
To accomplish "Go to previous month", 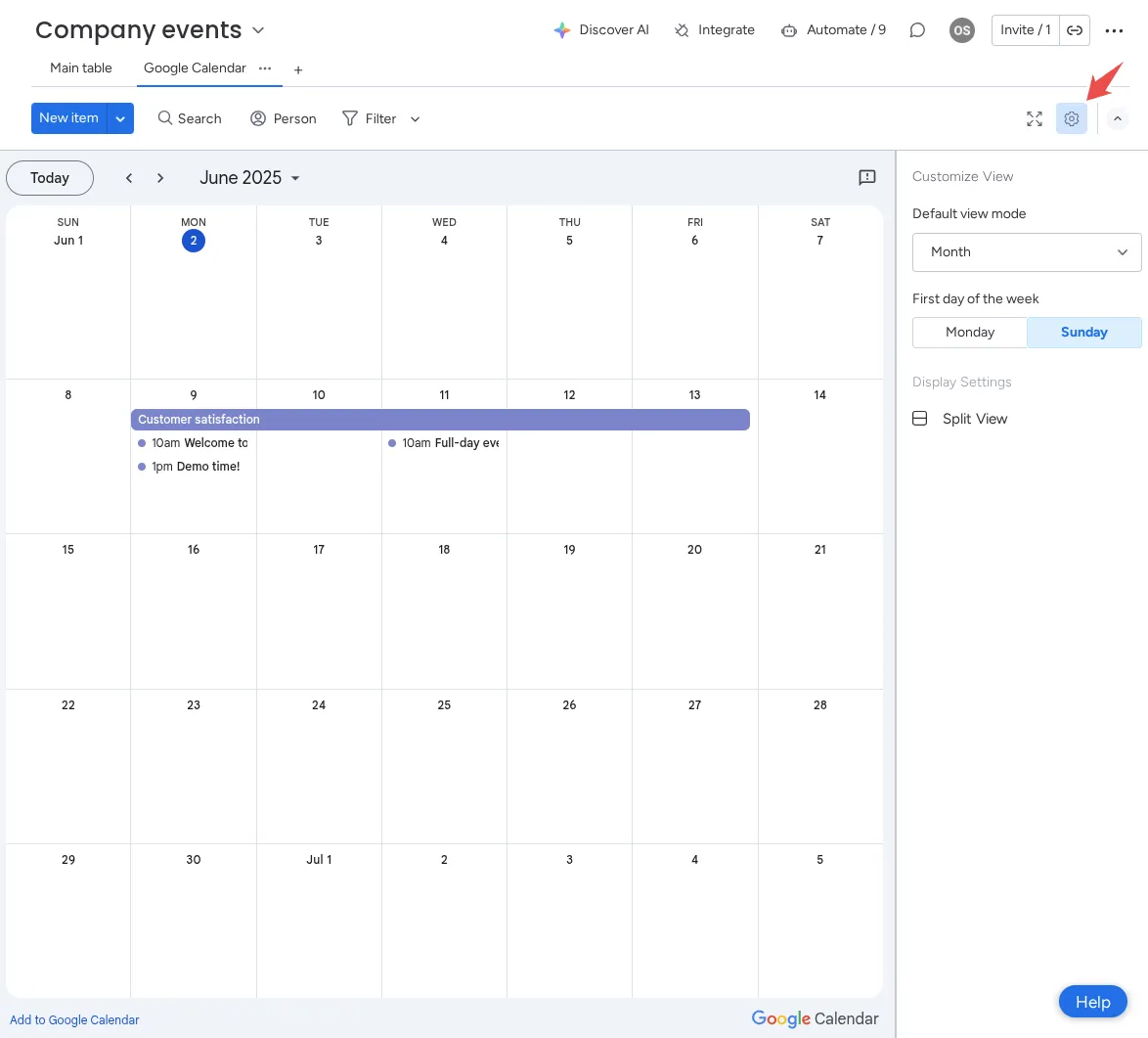I will pos(129,178).
